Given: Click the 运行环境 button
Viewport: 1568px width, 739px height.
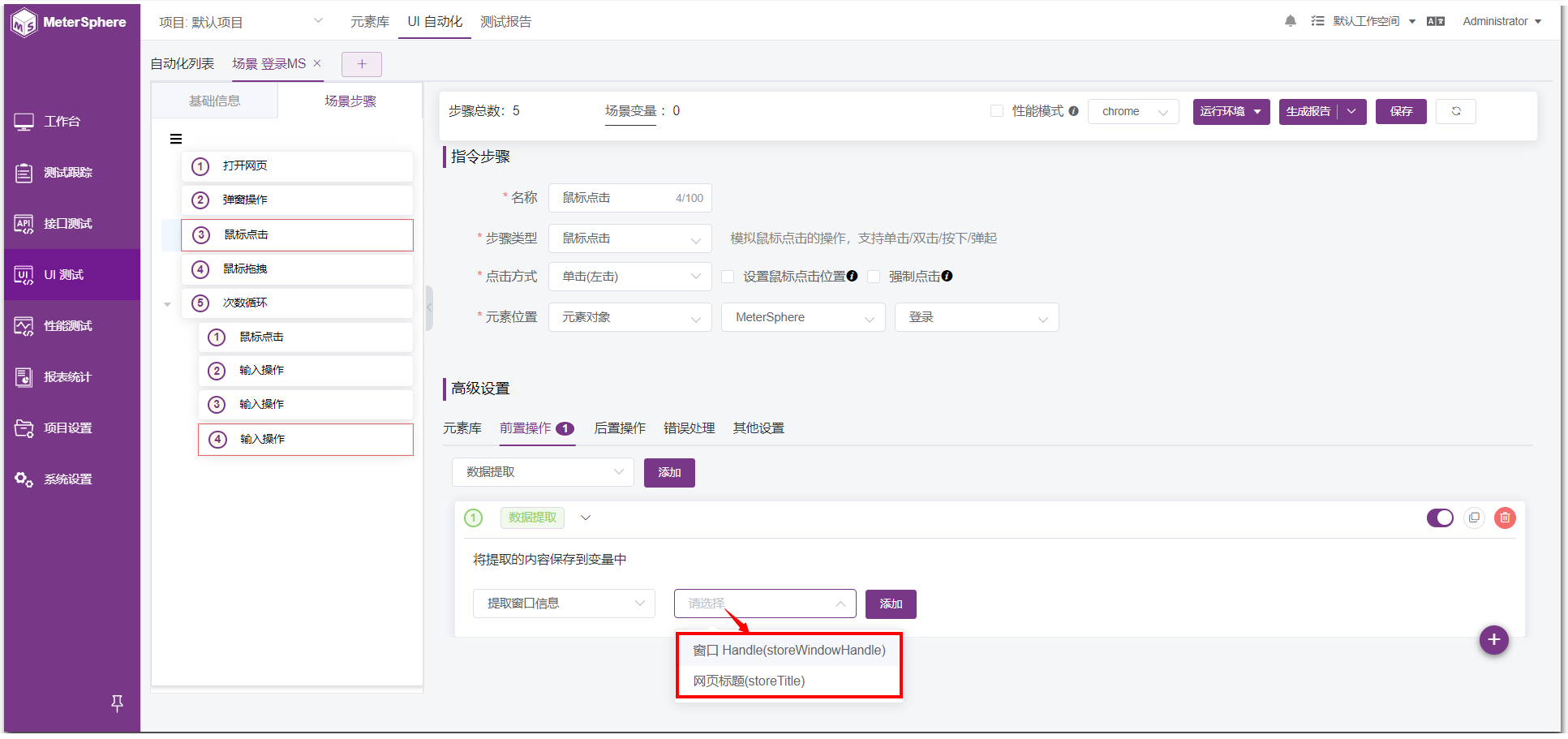Looking at the screenshot, I should (x=1231, y=111).
